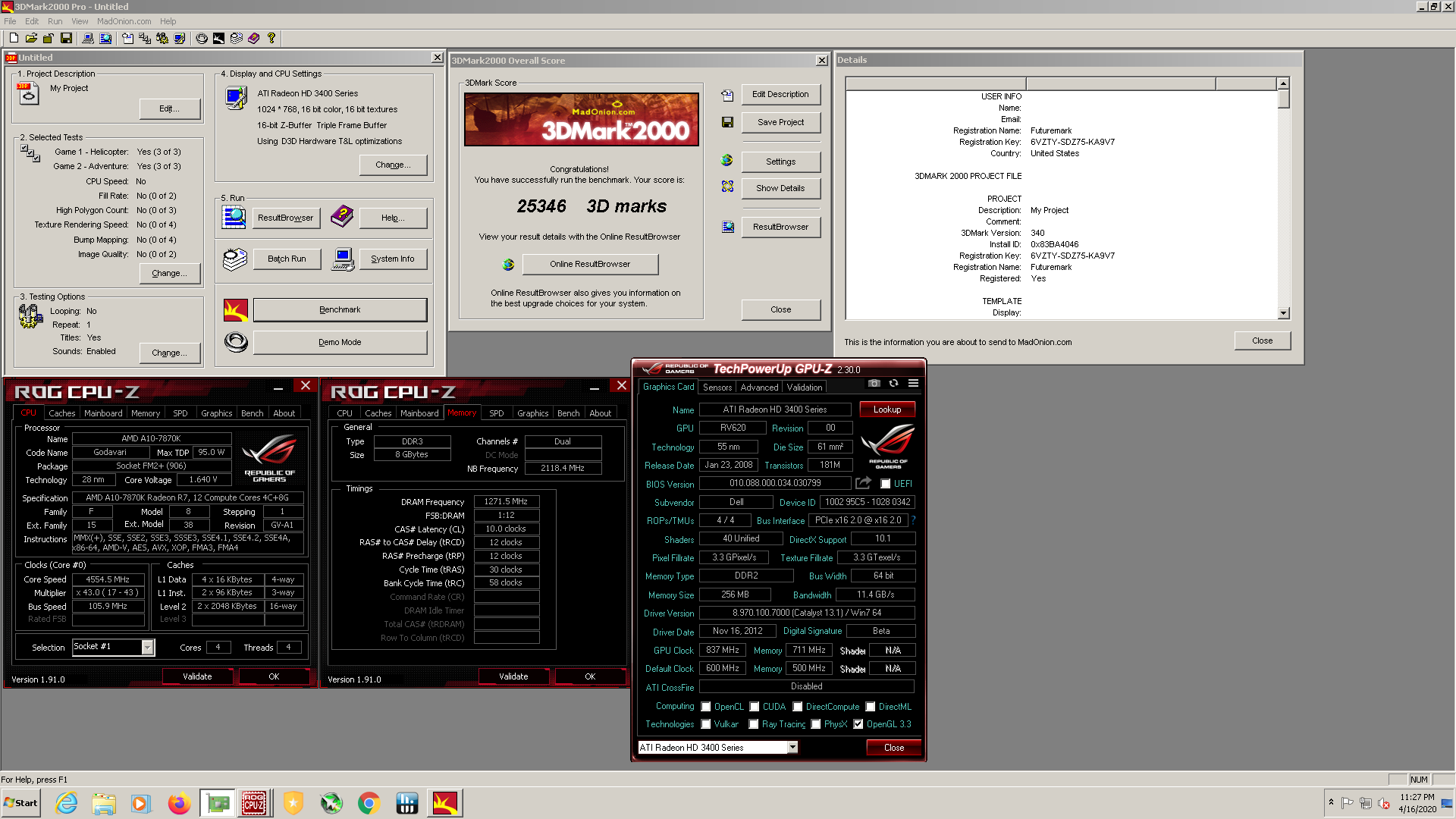Click the Lookup button in GPU-Z
The width and height of the screenshot is (1456, 819).
(887, 409)
